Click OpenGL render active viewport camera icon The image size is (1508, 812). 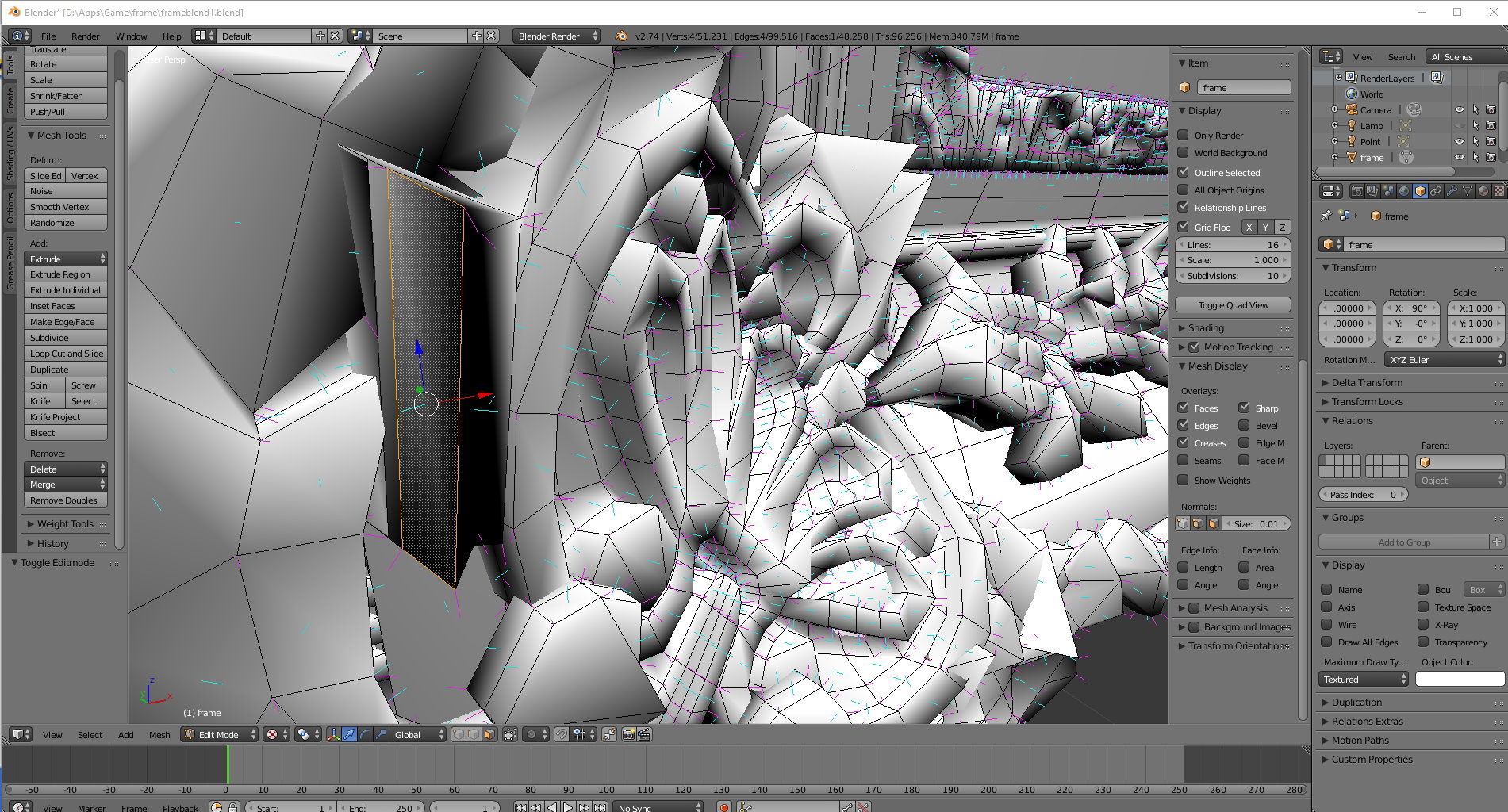[x=628, y=734]
